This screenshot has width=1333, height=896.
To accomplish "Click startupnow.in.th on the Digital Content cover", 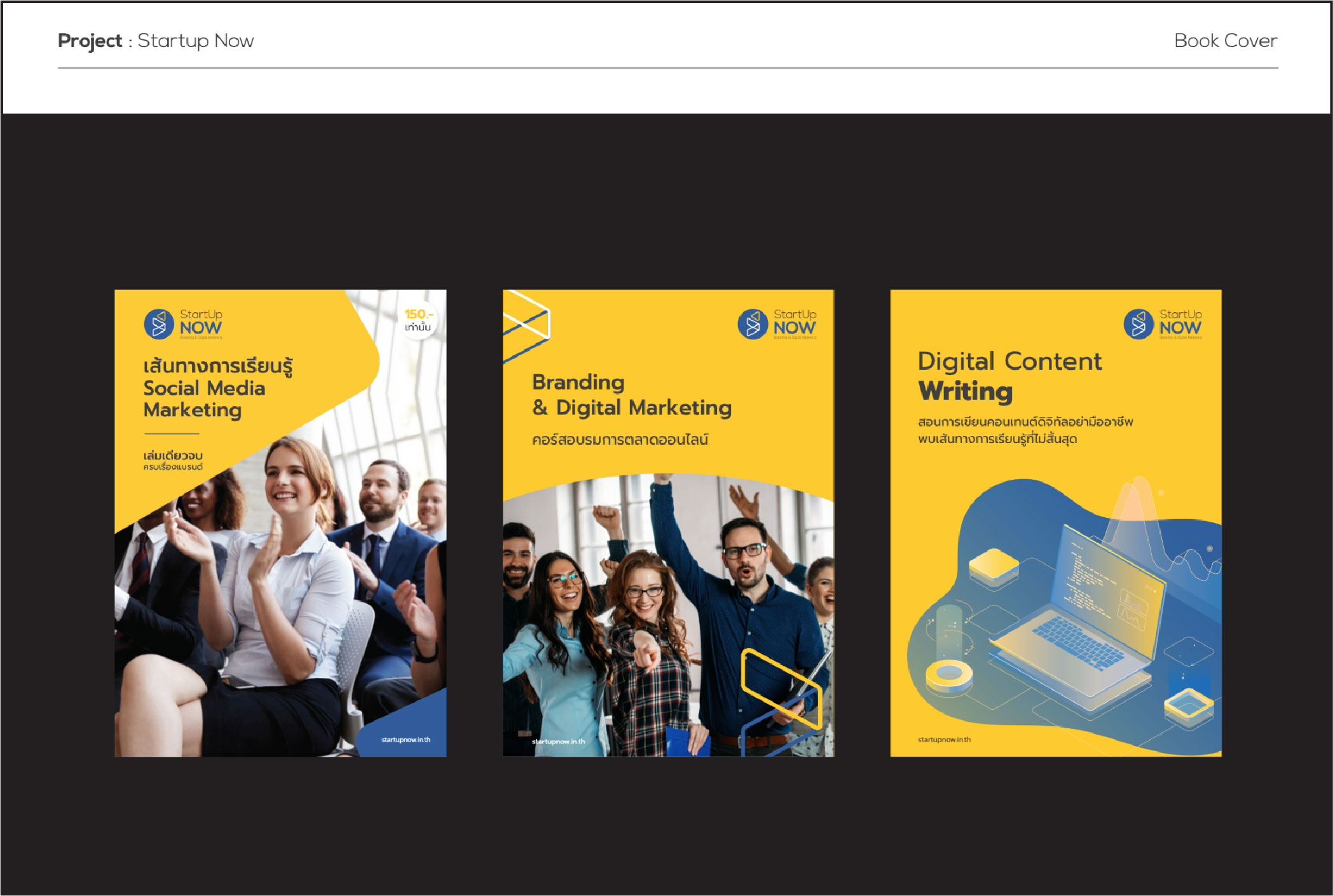I will [x=944, y=740].
